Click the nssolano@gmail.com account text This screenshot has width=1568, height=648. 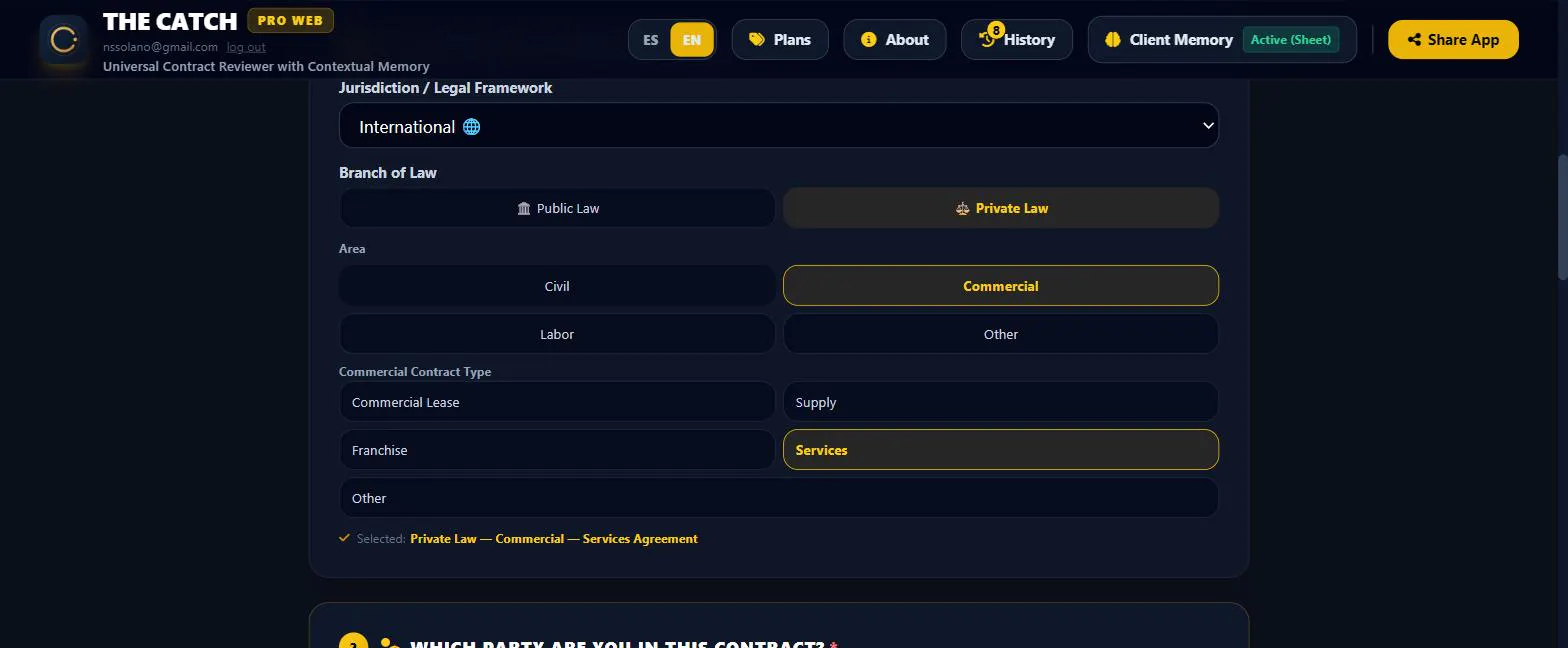tap(160, 47)
